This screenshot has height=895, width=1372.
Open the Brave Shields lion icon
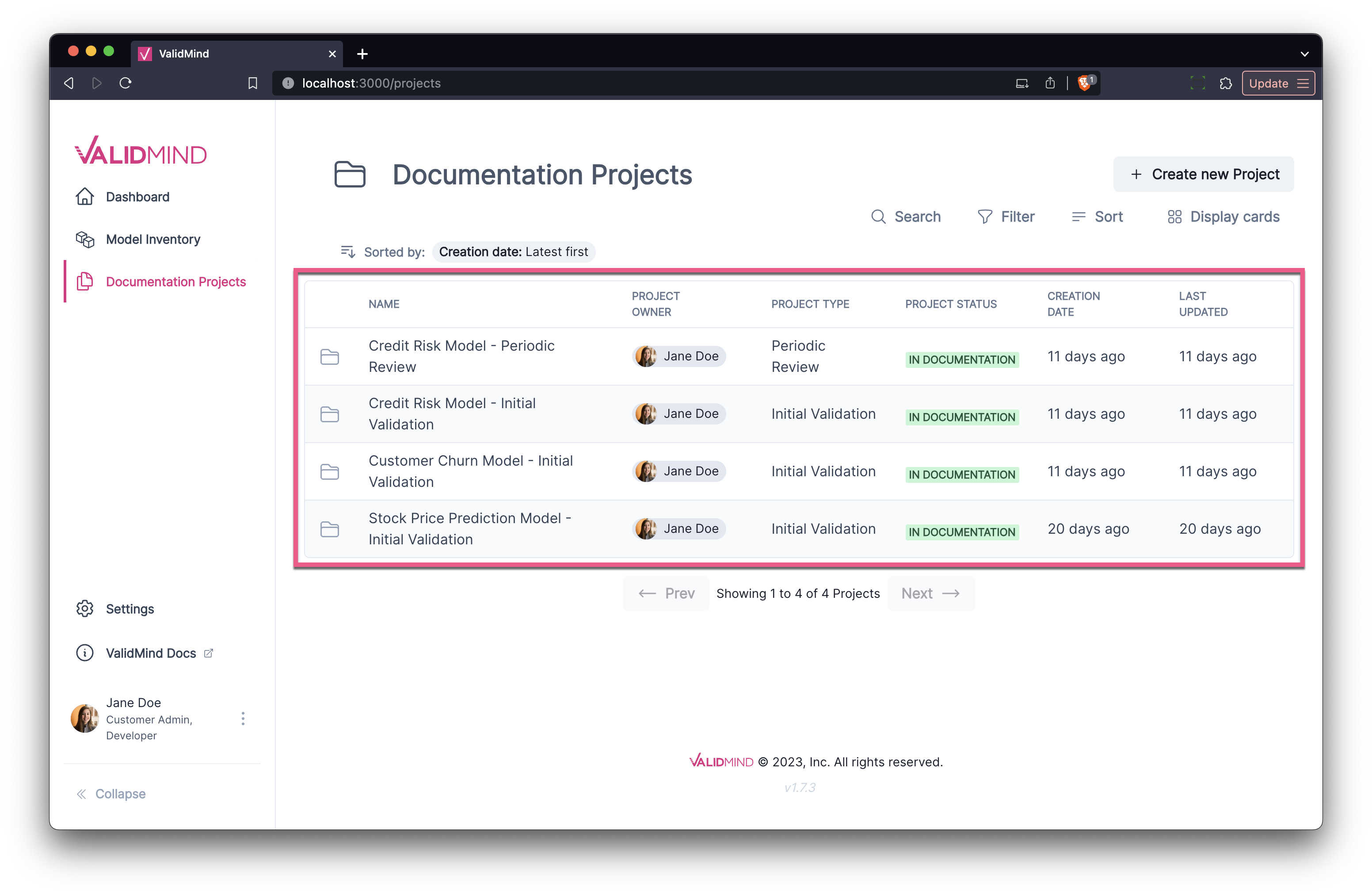(x=1084, y=83)
